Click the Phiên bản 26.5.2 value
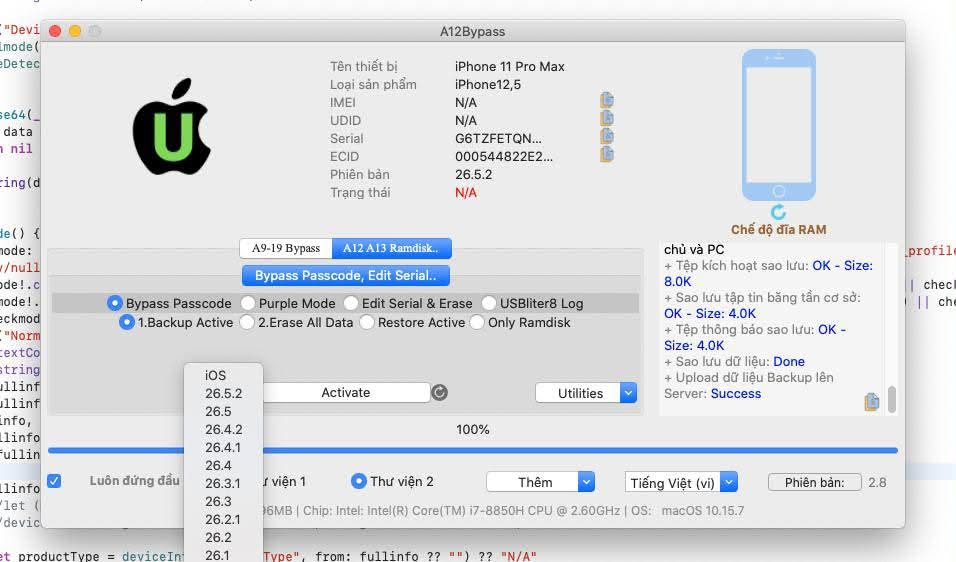The height and width of the screenshot is (562, 956). click(x=473, y=174)
